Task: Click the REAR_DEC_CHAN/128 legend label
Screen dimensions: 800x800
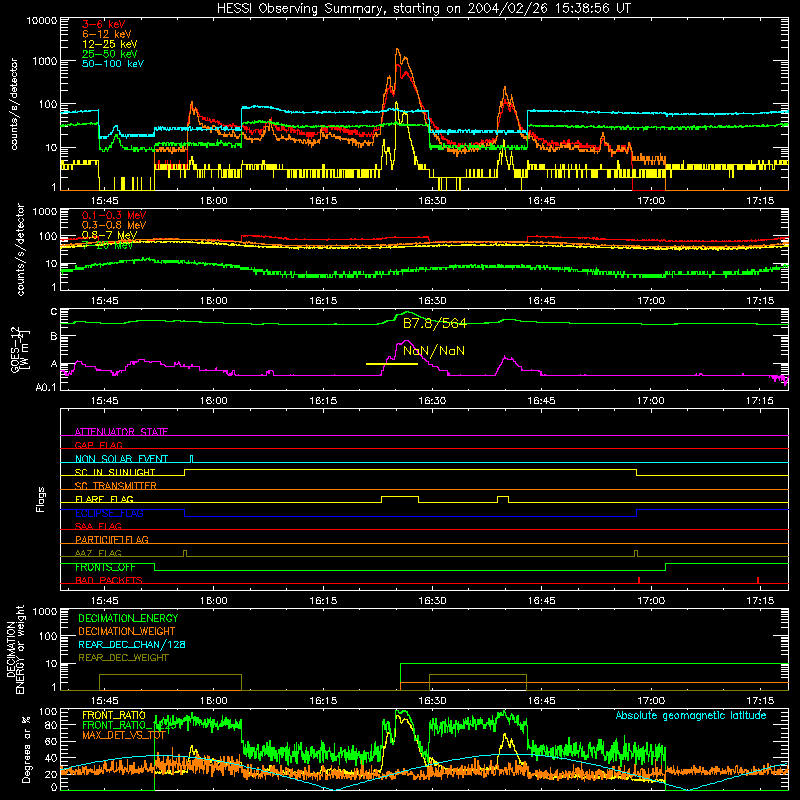Action: tap(132, 645)
